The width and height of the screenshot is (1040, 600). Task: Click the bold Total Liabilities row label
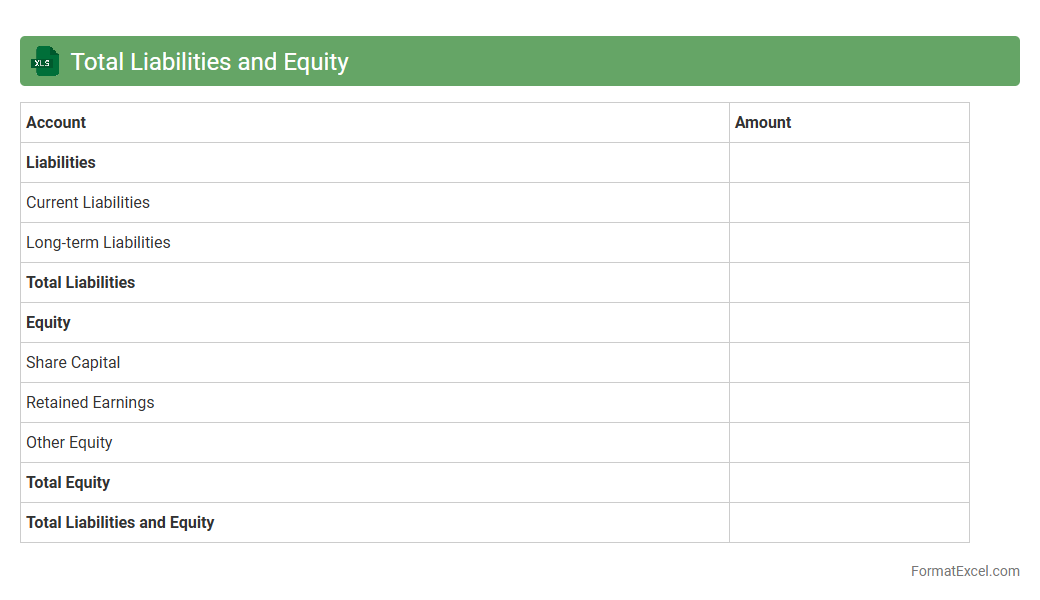pos(80,282)
